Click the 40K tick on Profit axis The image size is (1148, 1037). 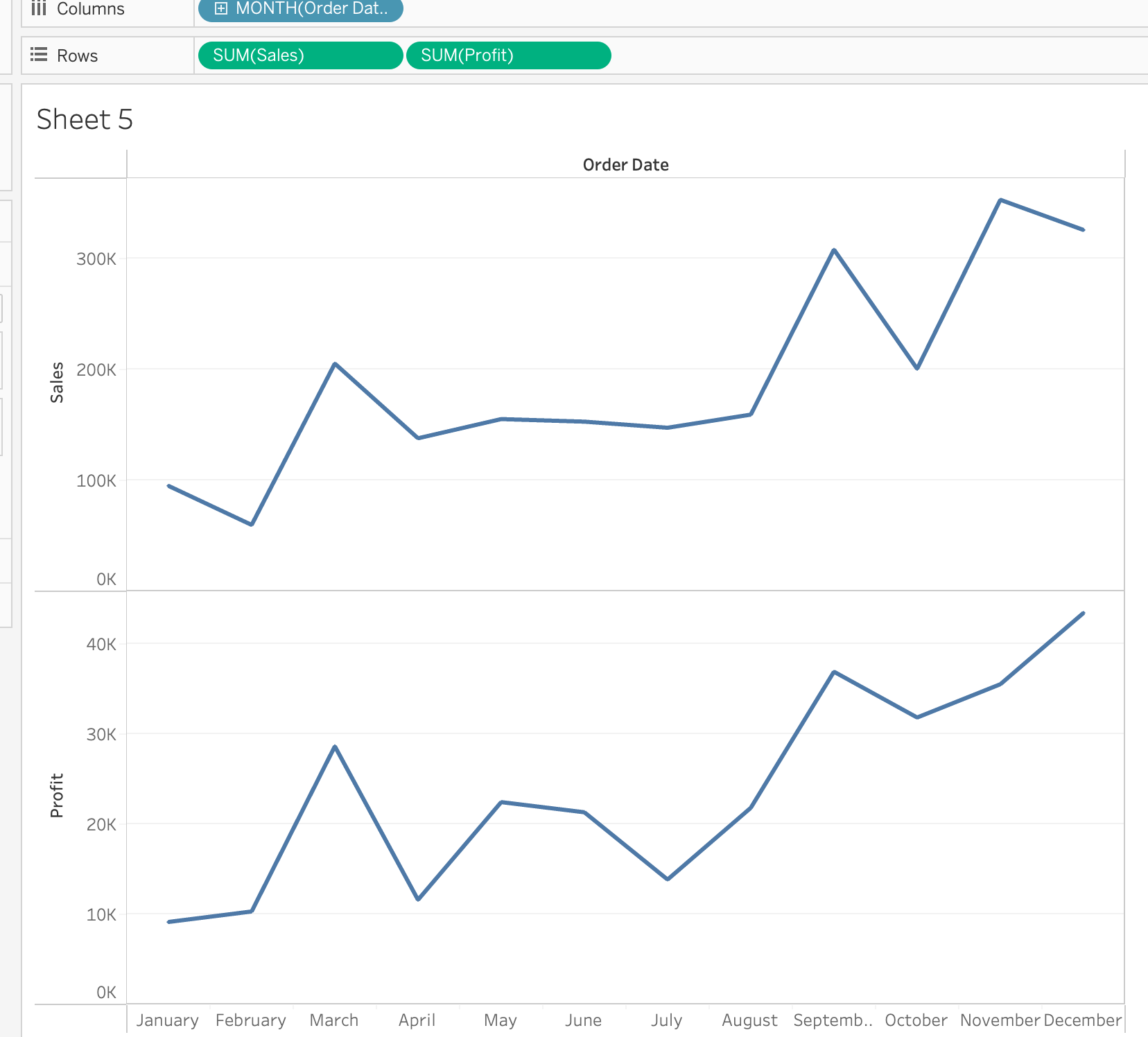(101, 645)
